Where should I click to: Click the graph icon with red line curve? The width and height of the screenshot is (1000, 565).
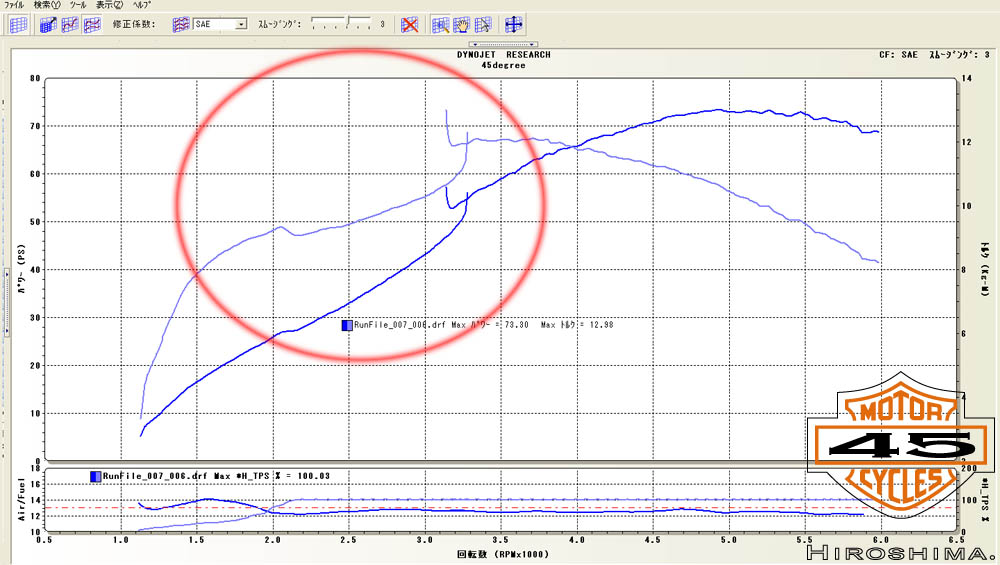(70, 24)
